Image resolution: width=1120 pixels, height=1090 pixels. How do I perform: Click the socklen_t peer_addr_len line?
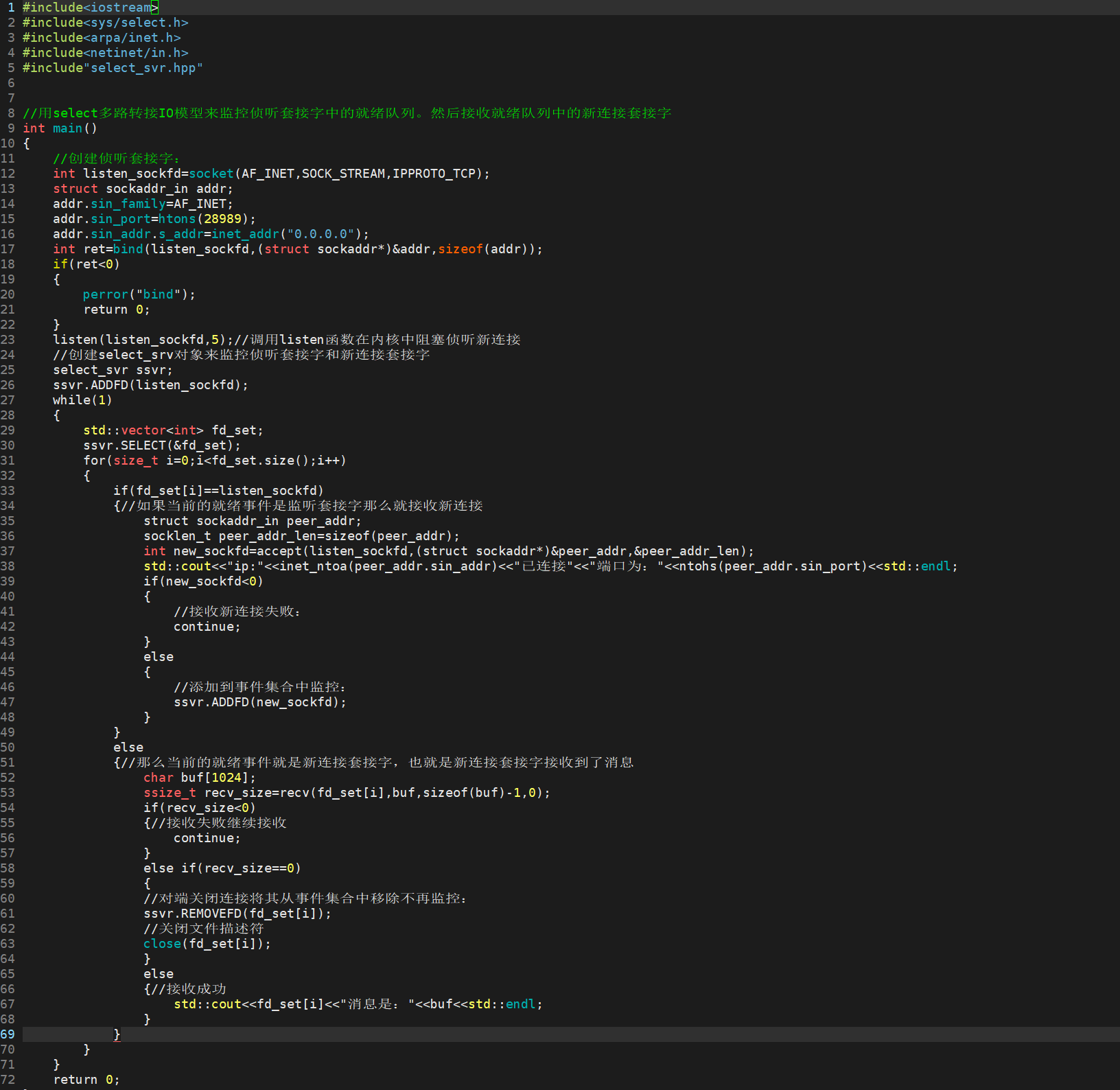coord(302,536)
